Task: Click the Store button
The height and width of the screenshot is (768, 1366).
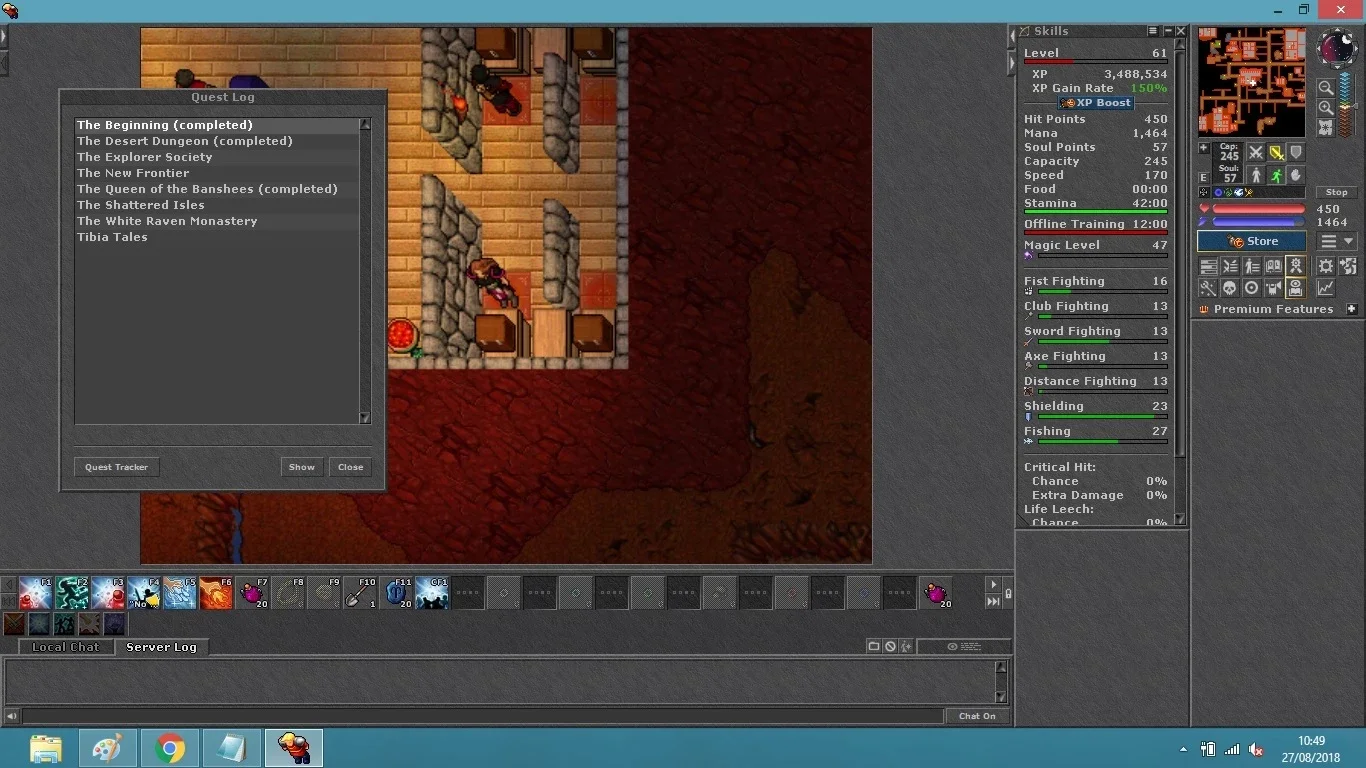Action: coord(1251,241)
